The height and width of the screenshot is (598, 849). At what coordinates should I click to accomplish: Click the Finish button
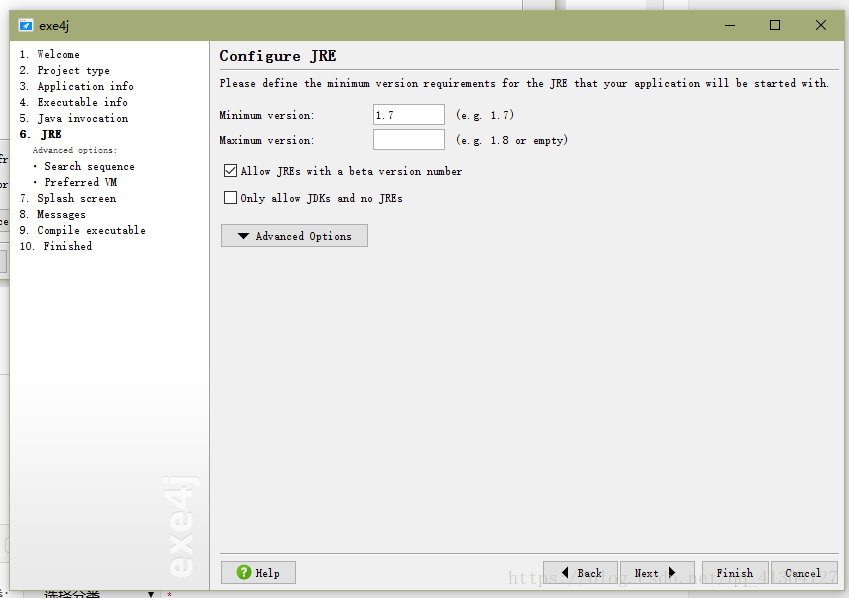[x=735, y=573]
